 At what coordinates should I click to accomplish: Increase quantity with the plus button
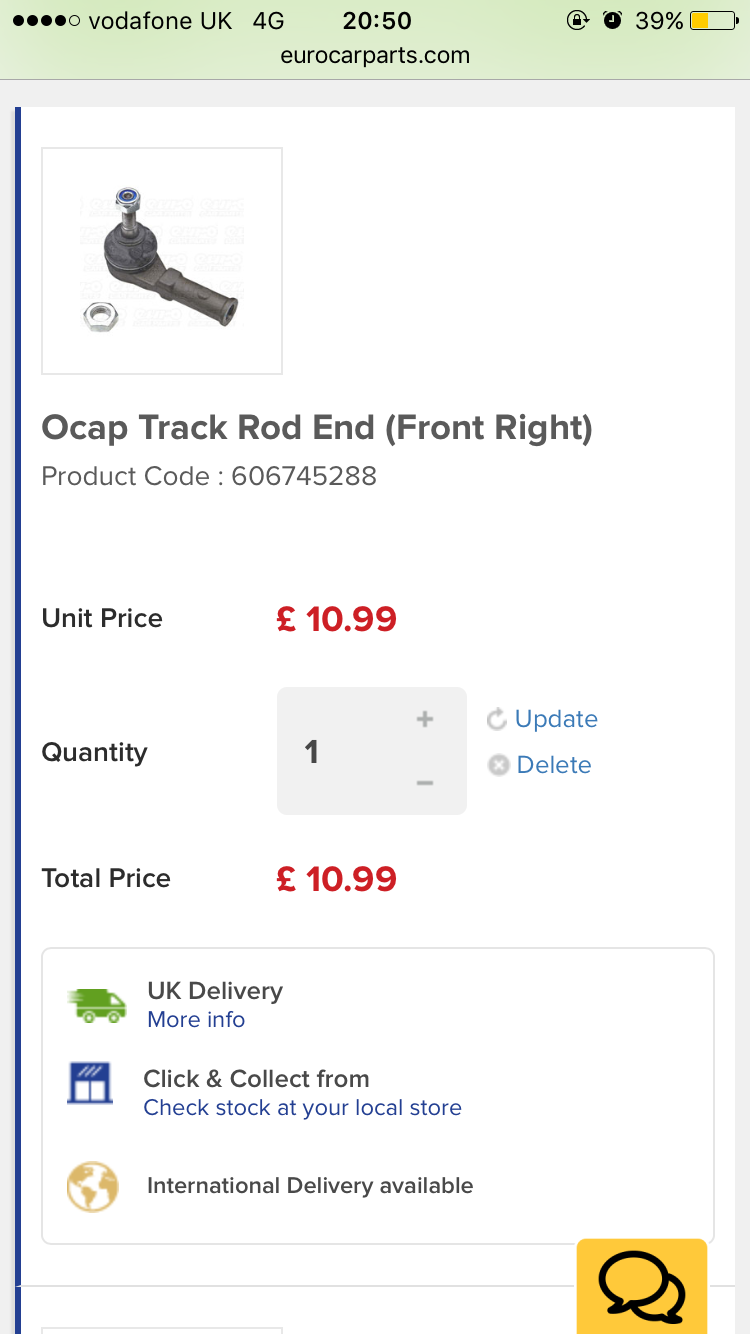coord(425,719)
